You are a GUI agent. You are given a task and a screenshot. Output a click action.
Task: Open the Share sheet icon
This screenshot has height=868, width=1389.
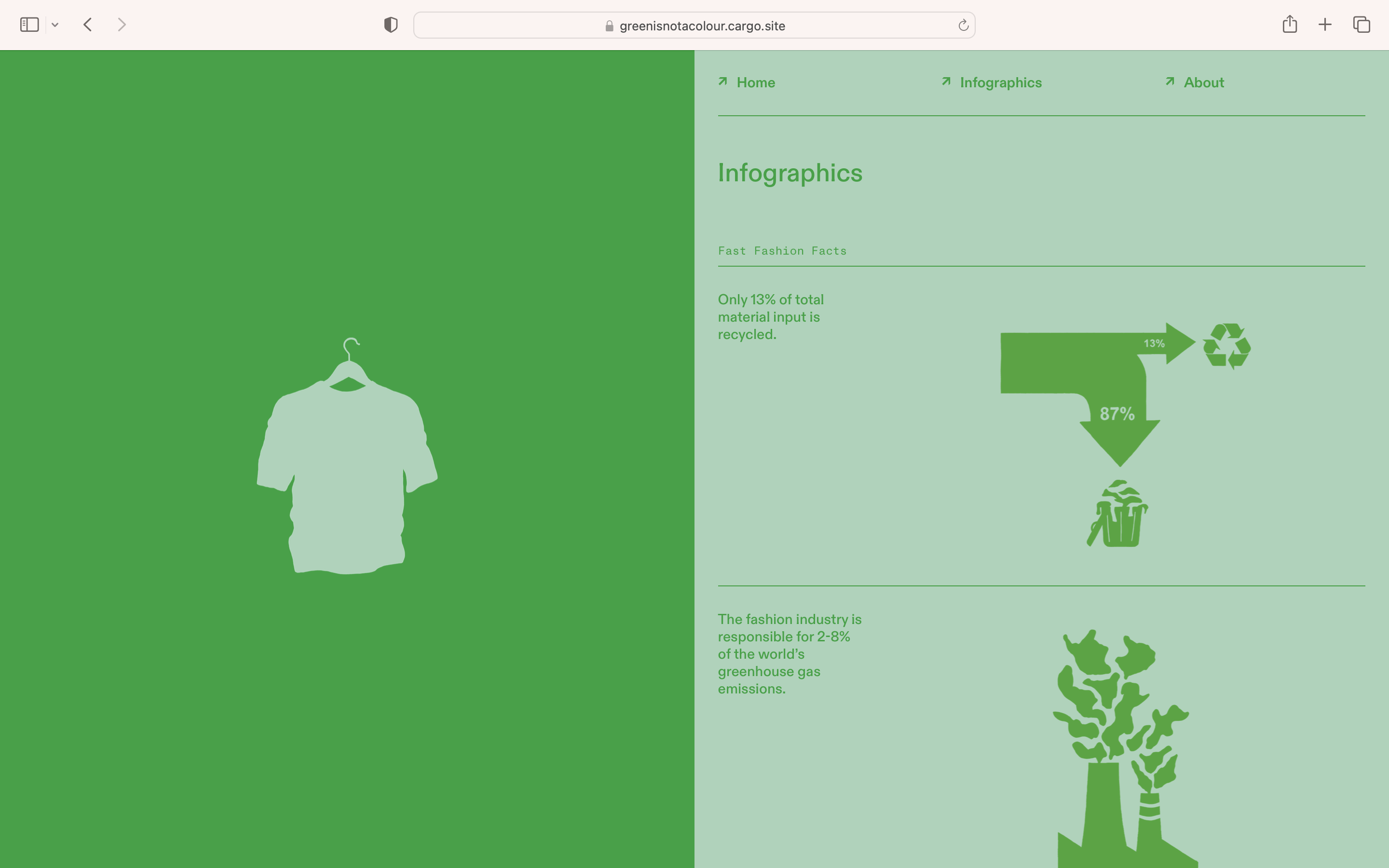[x=1289, y=25]
